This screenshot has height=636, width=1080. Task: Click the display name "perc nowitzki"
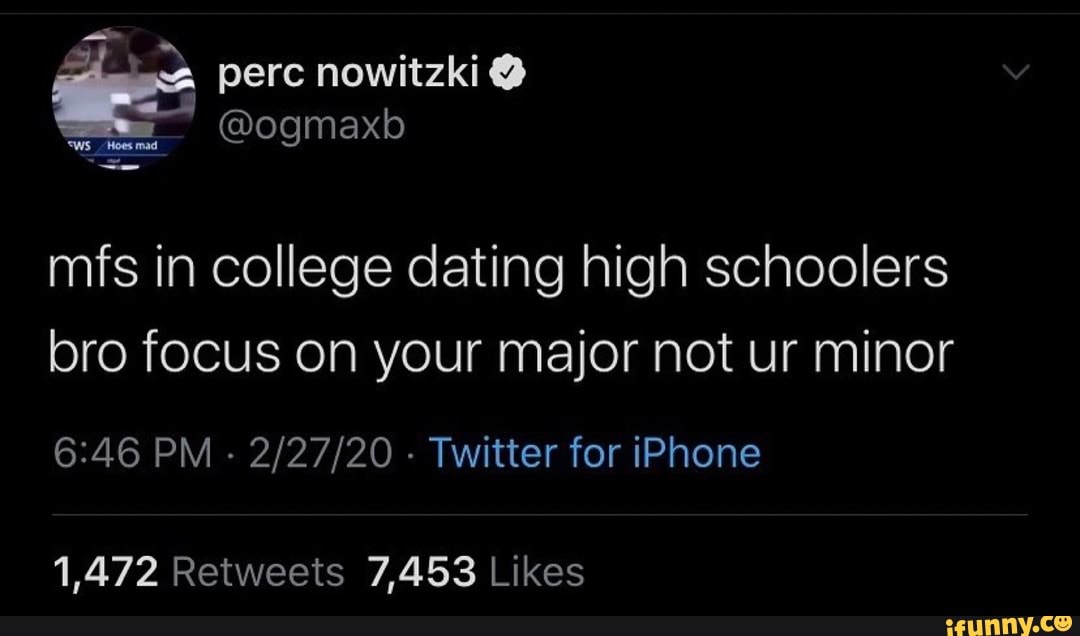[x=349, y=74]
